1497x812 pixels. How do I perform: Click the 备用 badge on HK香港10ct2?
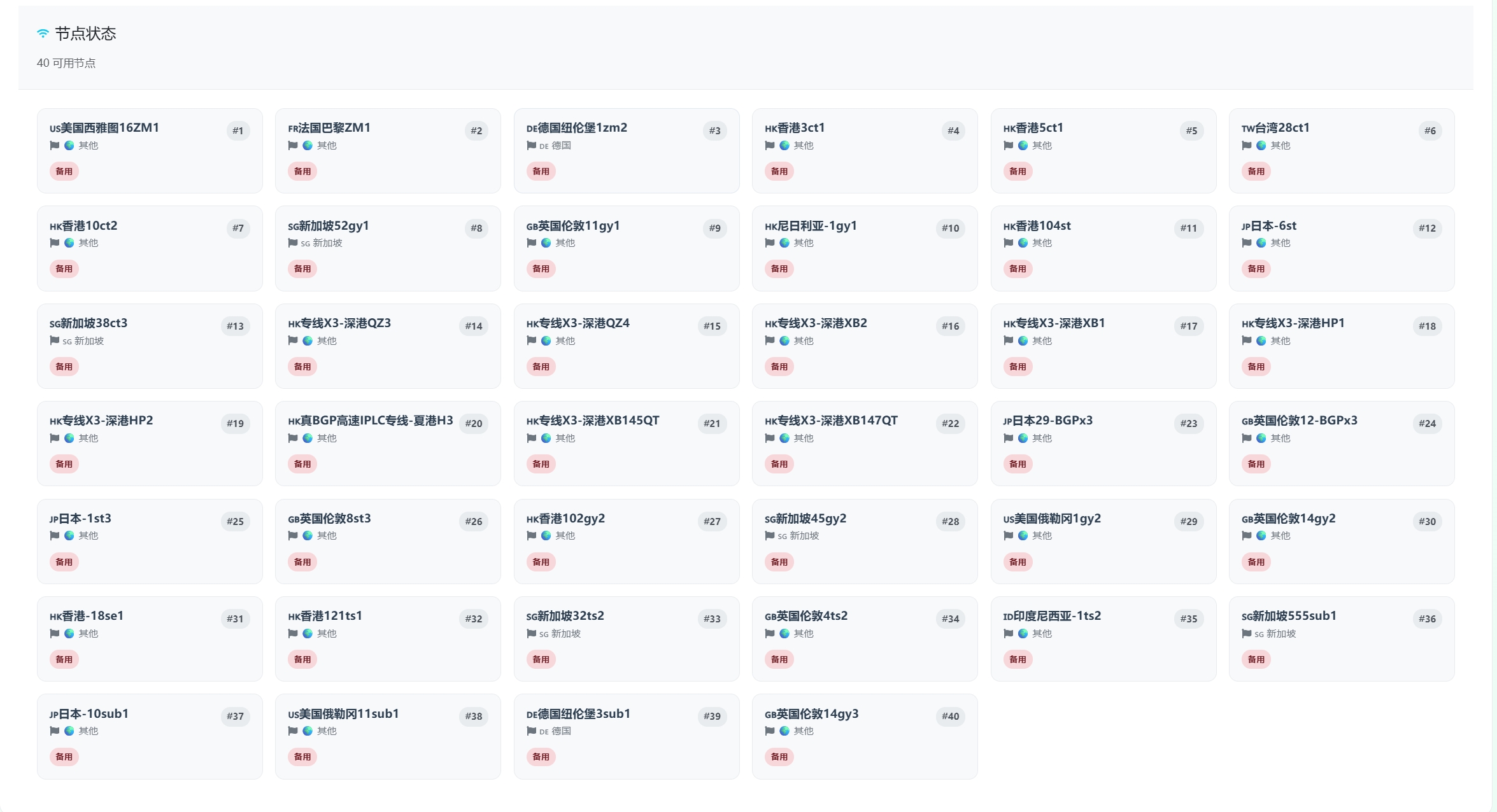click(64, 269)
